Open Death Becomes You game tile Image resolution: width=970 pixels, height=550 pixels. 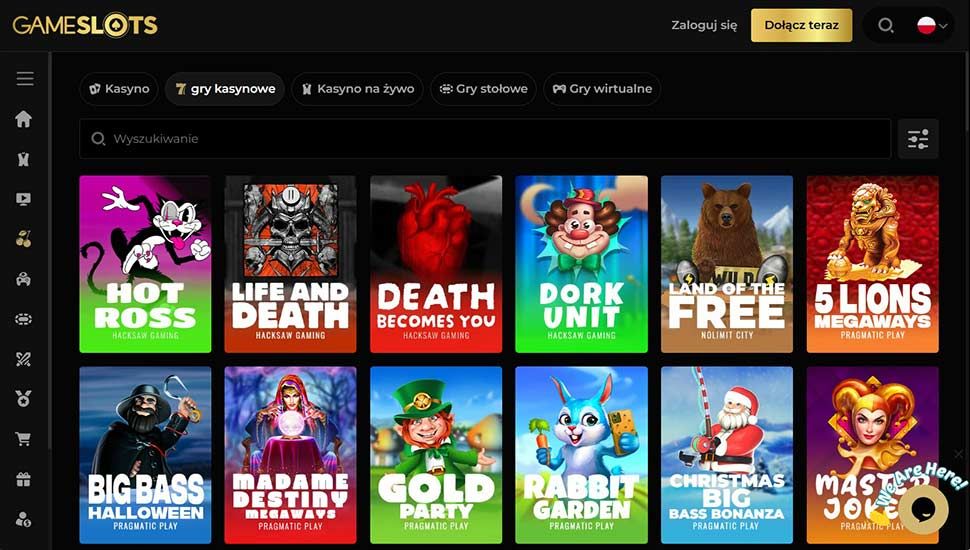[436, 264]
